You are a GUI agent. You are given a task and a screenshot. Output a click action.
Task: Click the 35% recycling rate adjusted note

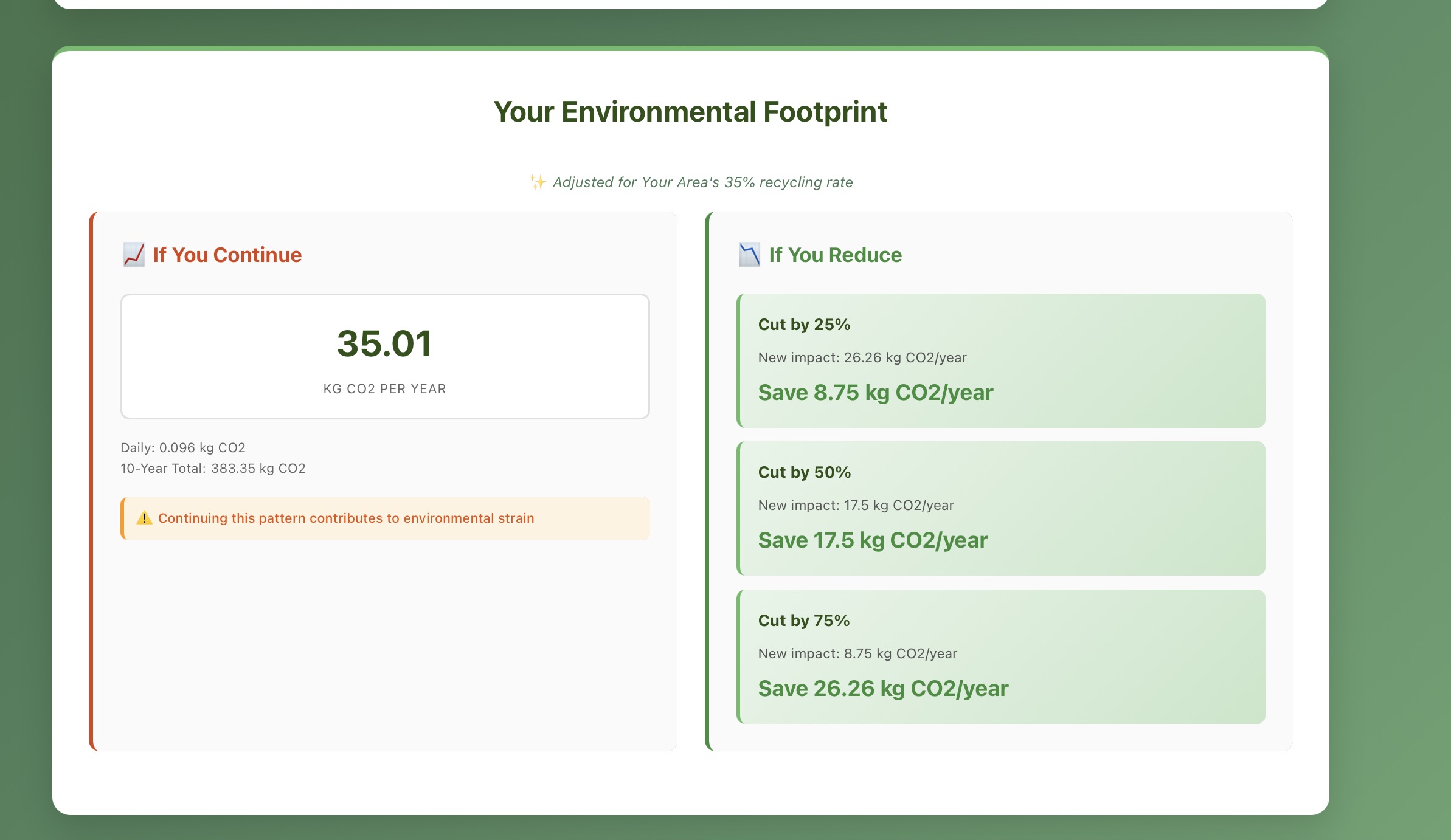pyautogui.click(x=702, y=182)
